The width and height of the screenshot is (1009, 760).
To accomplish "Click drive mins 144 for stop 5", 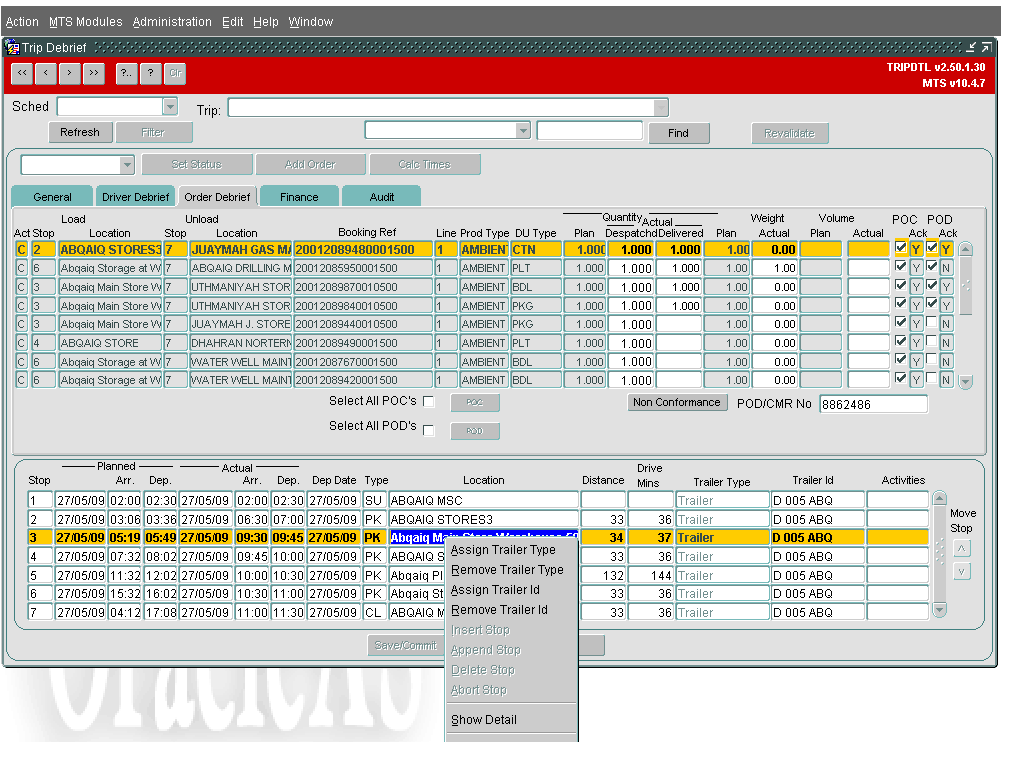I will 651,575.
